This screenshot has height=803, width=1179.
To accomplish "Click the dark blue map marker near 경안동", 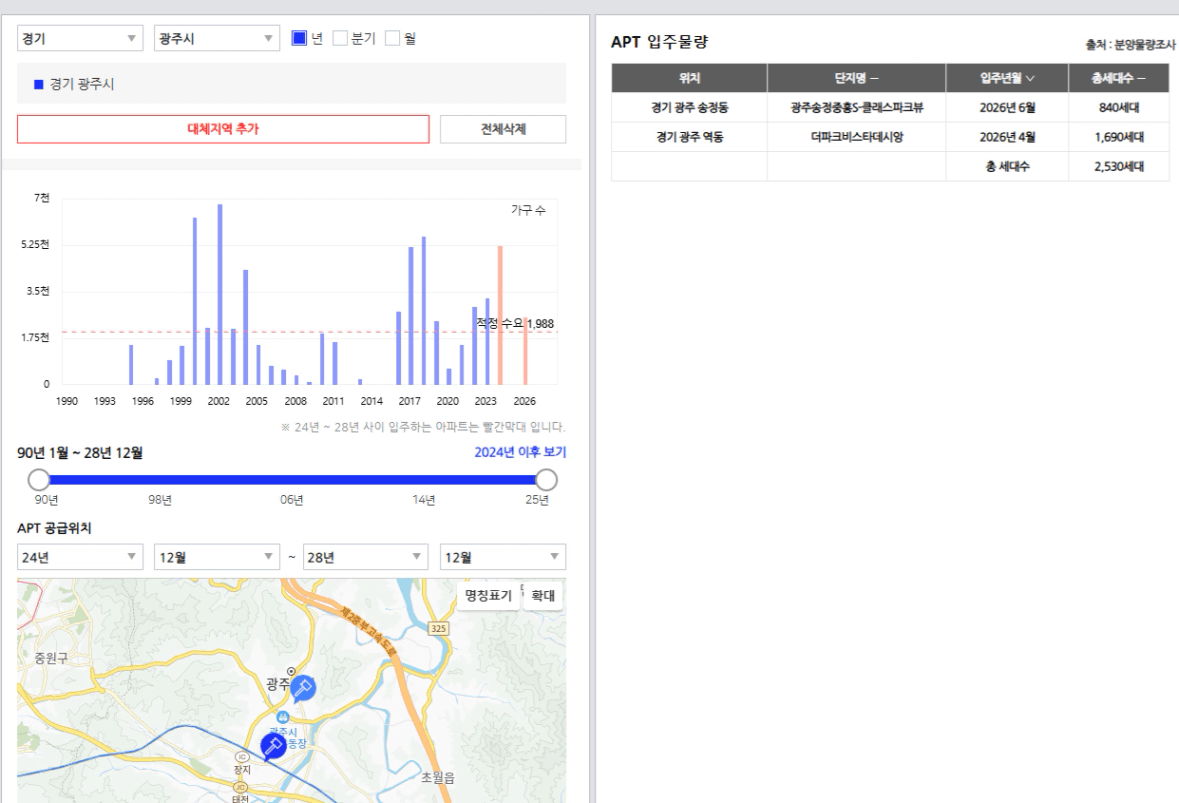I will [273, 746].
